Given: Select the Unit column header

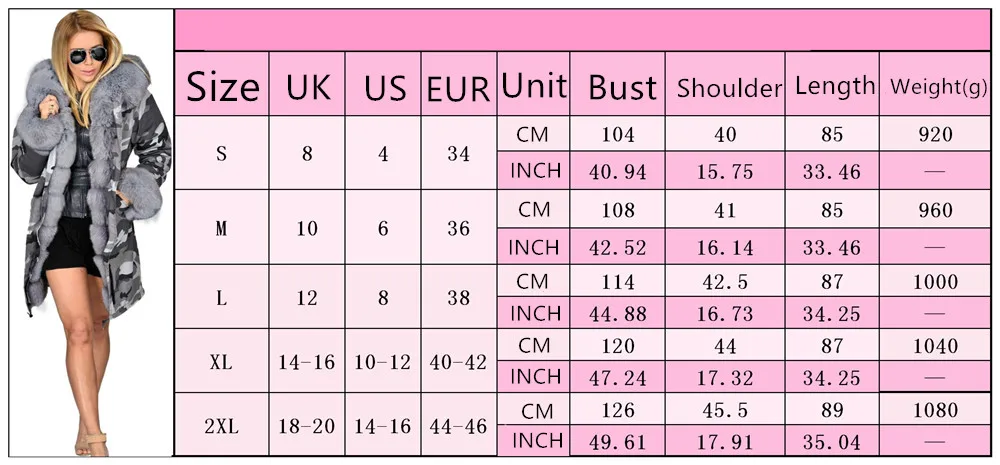Looking at the screenshot, I should [x=534, y=85].
